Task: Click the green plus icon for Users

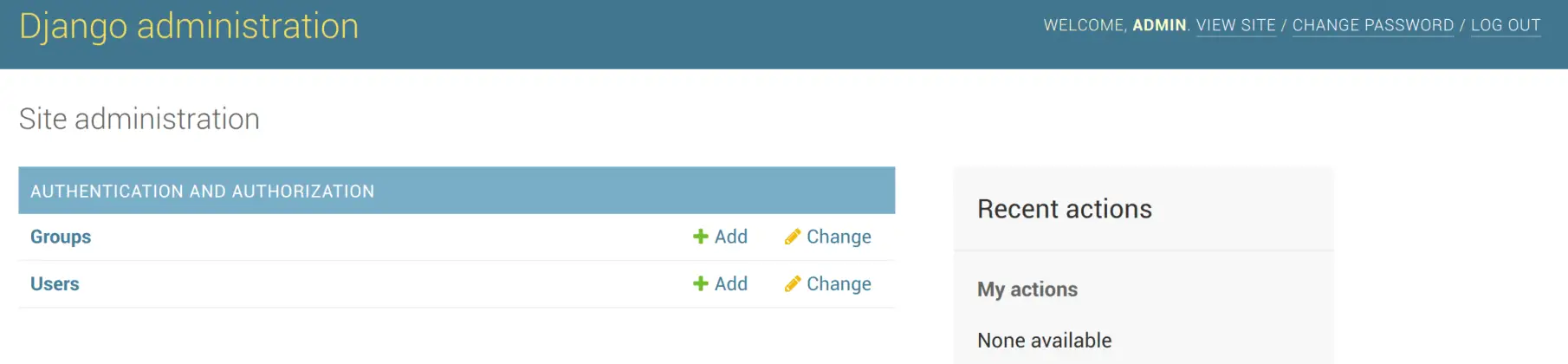Action: [x=701, y=283]
